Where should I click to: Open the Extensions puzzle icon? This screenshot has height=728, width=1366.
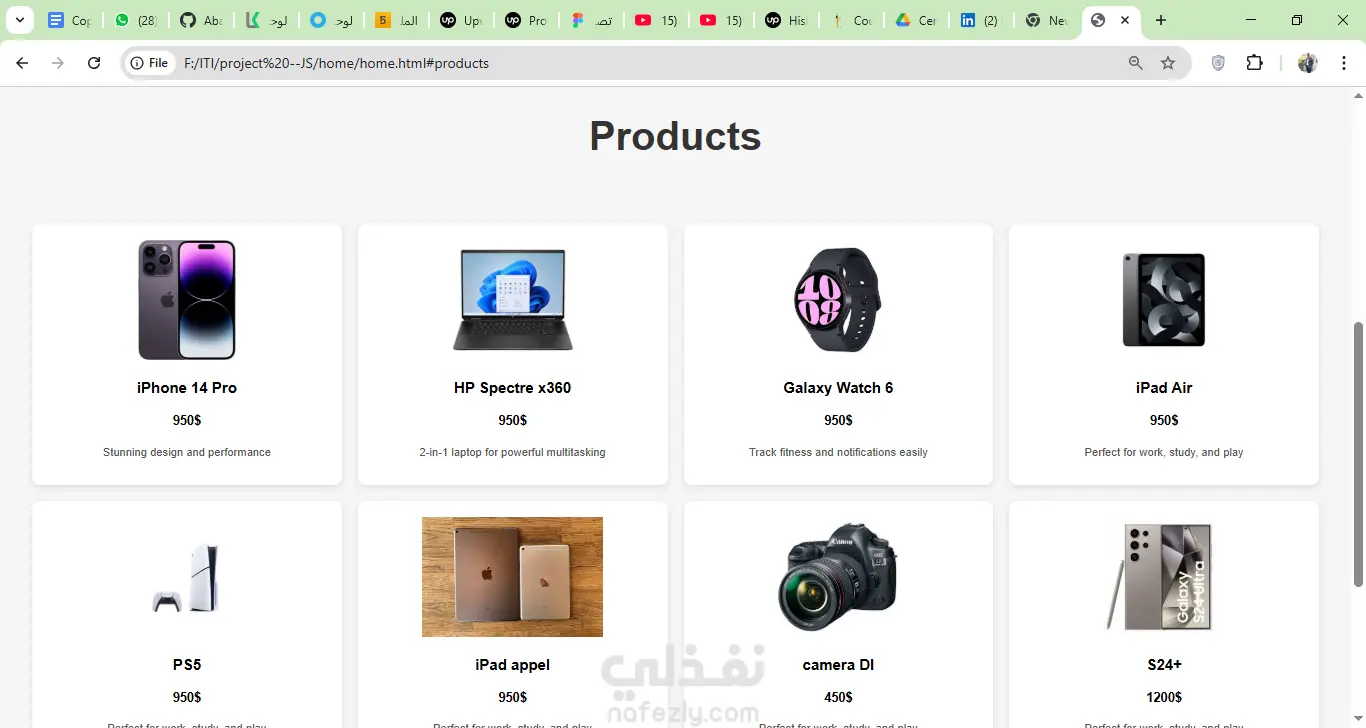coord(1254,63)
